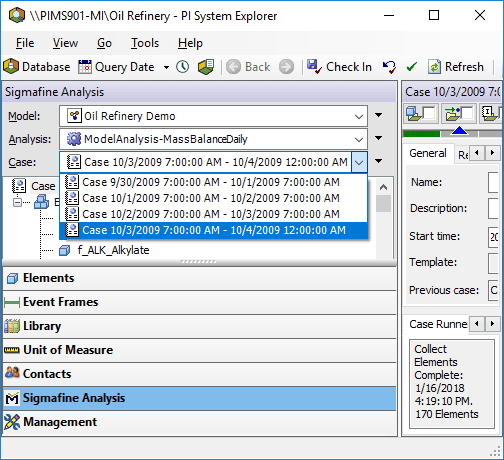The height and width of the screenshot is (460, 504).
Task: Open the Management navigation section
Action: (199, 422)
